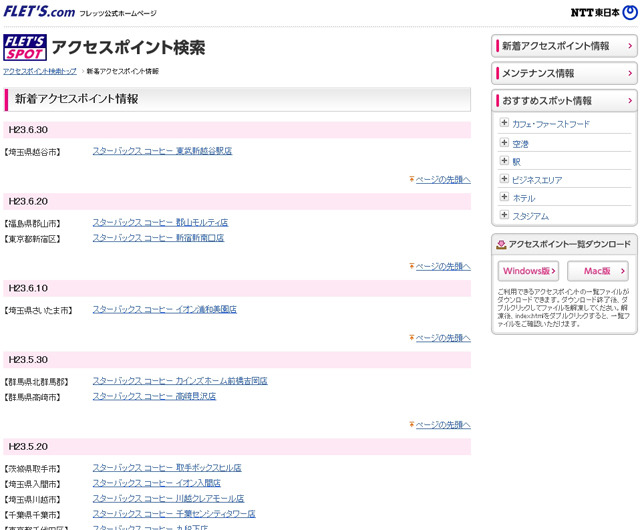
Task: Click the 【茨城県取手市】 location label
Action: click(33, 469)
